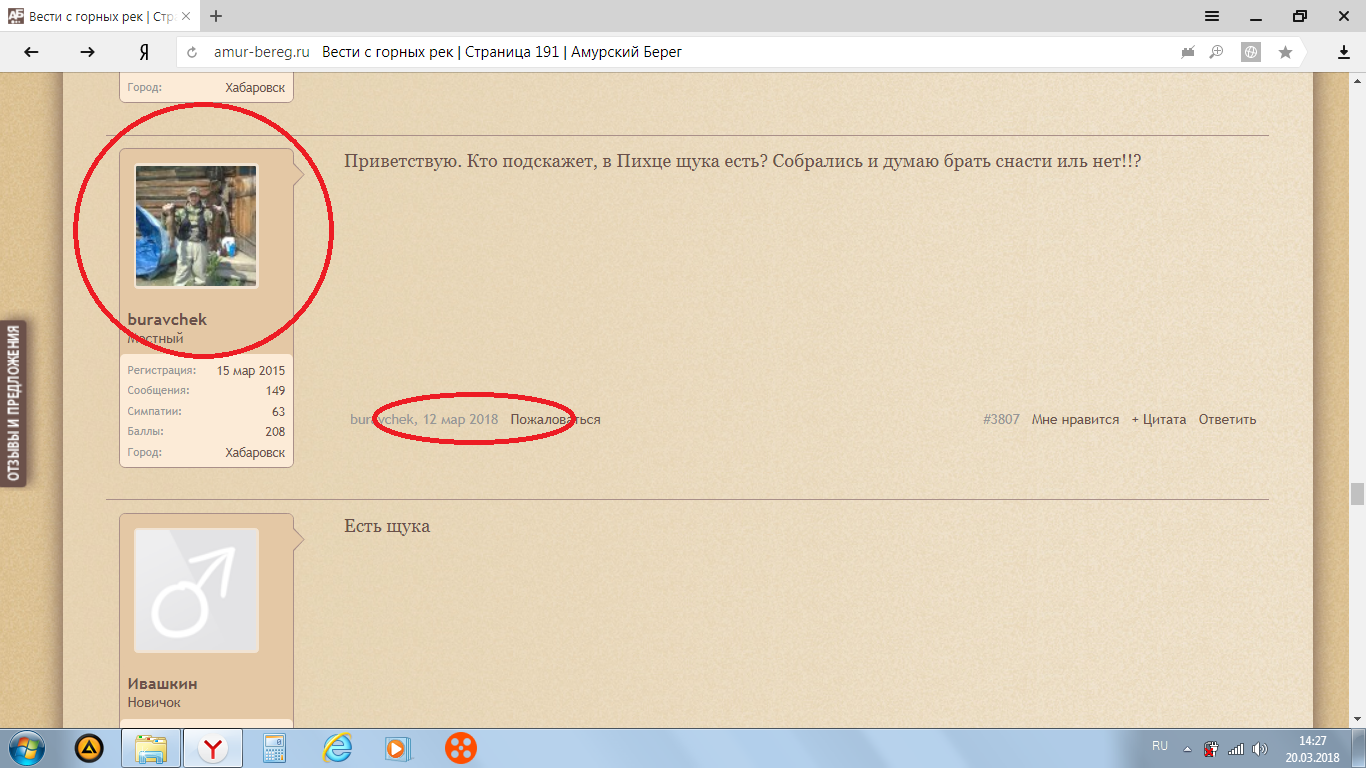Viewport: 1366px width, 768px height.
Task: Open Yandex home with the Я icon
Action: point(144,52)
